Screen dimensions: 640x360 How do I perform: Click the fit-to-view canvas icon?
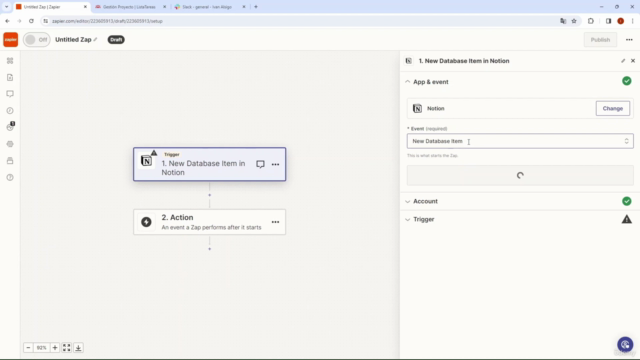[67, 348]
